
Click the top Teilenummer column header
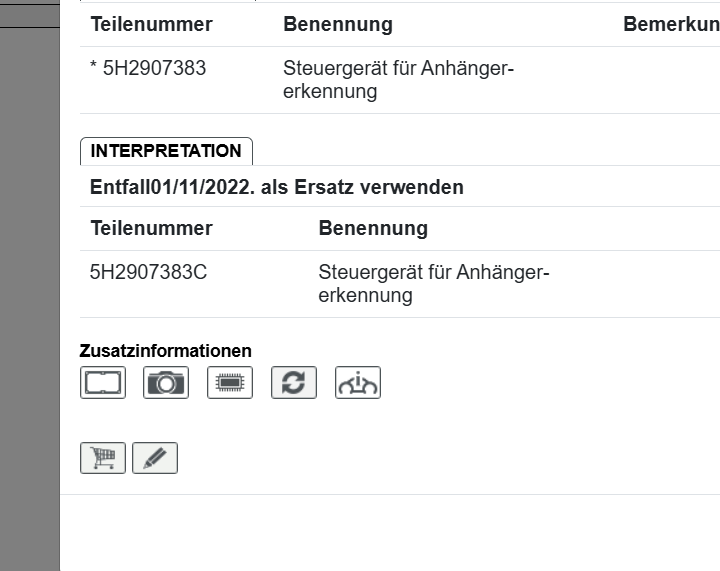151,24
